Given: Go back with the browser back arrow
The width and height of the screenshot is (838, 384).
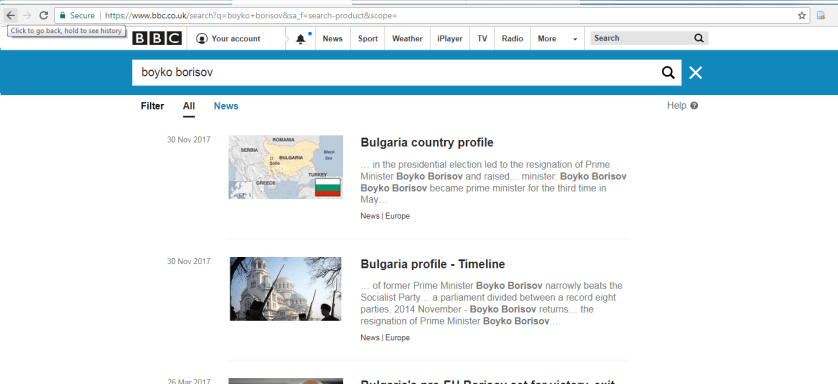Looking at the screenshot, I should (x=10, y=15).
